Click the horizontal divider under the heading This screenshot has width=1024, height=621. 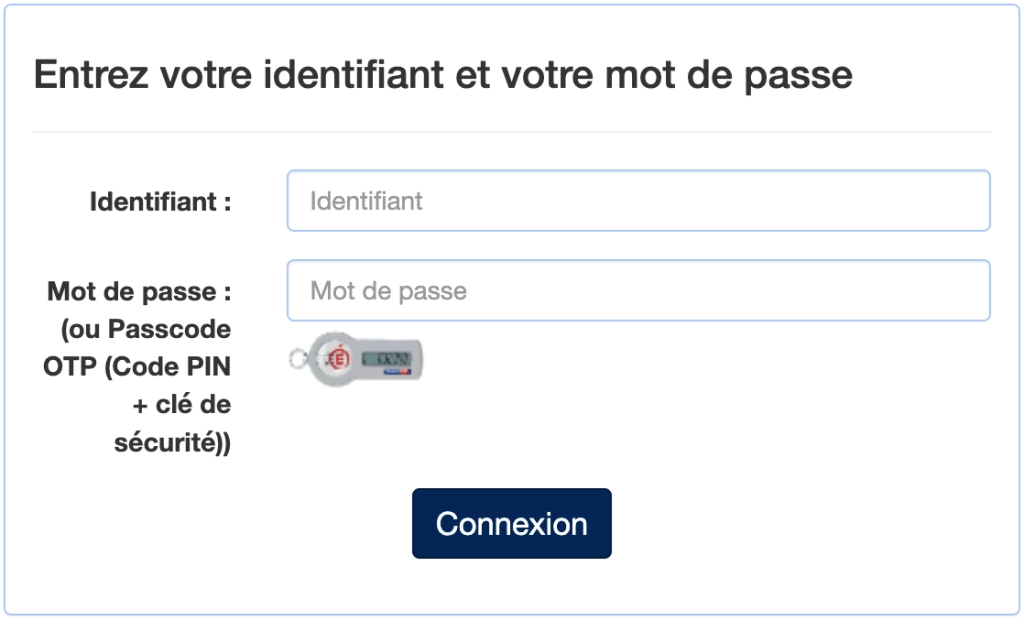(511, 132)
